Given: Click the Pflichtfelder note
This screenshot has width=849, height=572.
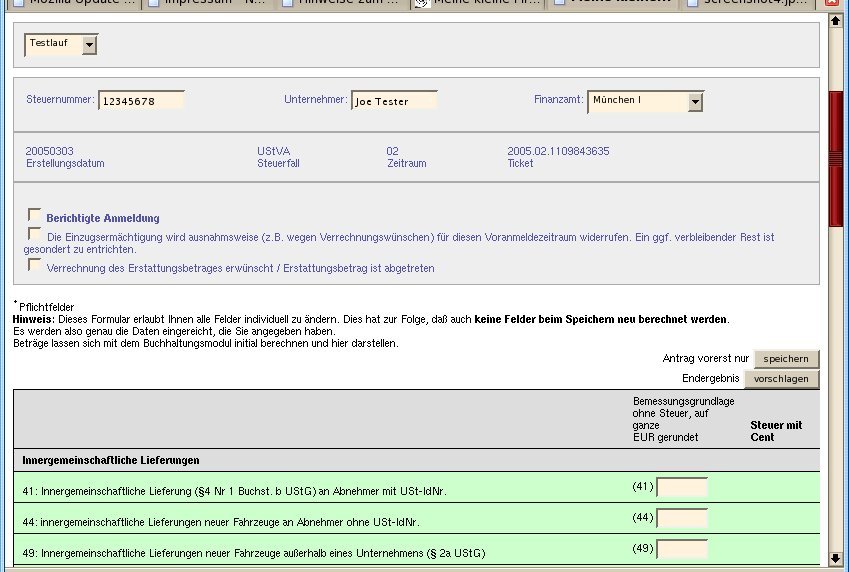Looking at the screenshot, I should point(44,307).
